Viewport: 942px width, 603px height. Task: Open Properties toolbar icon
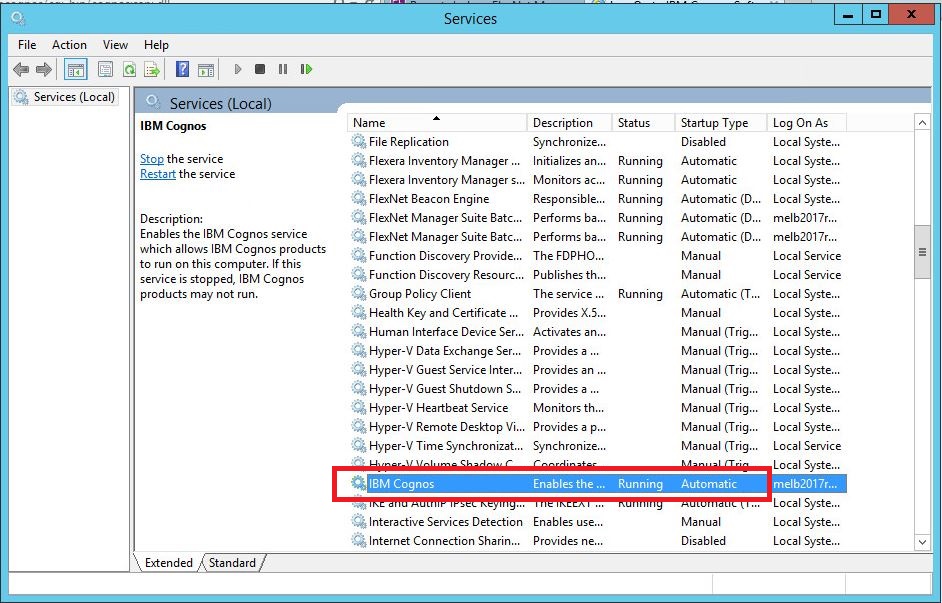tap(105, 70)
